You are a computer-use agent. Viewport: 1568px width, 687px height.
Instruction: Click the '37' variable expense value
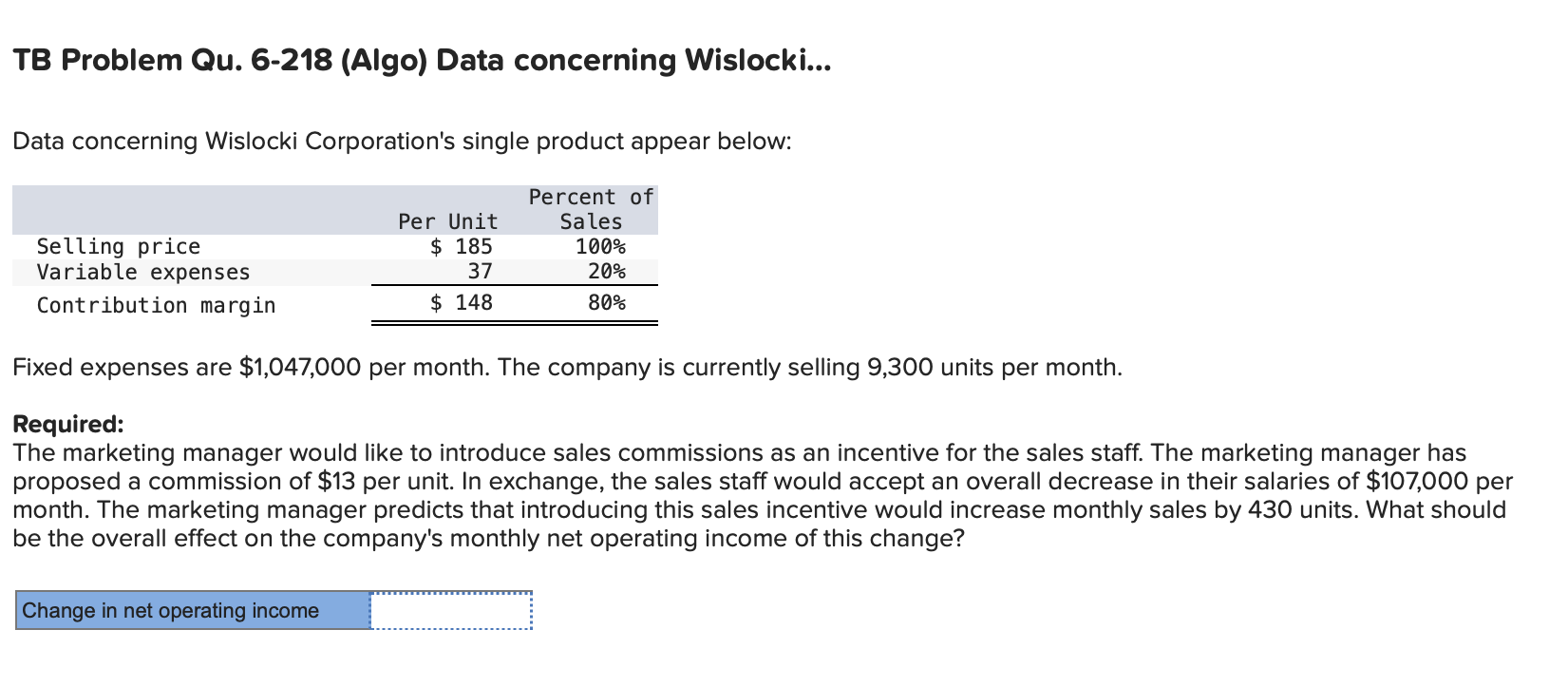coord(482,272)
